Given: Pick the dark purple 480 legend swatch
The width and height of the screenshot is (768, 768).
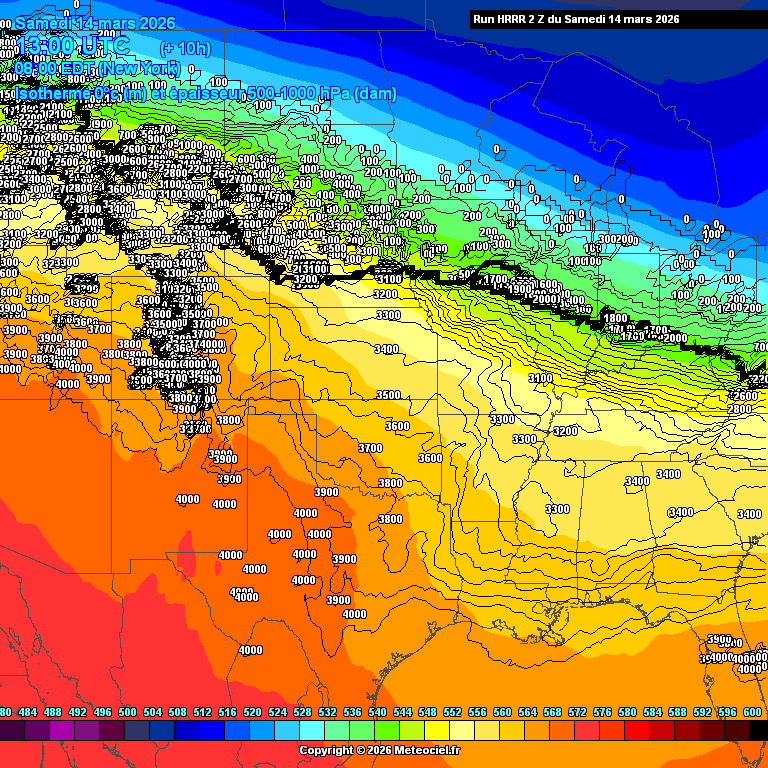Looking at the screenshot, I should [x=12, y=731].
